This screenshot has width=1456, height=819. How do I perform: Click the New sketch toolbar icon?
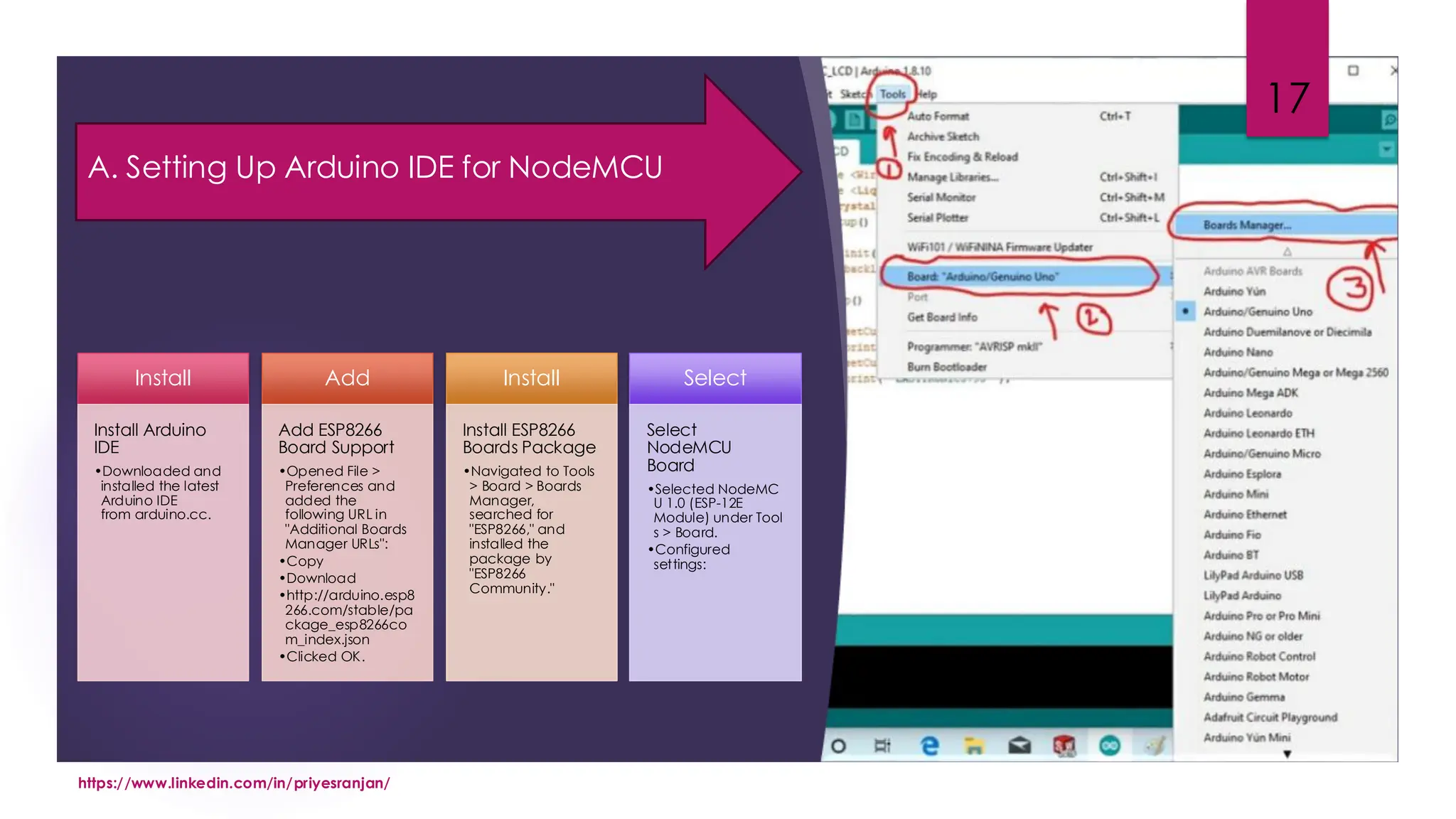855,120
